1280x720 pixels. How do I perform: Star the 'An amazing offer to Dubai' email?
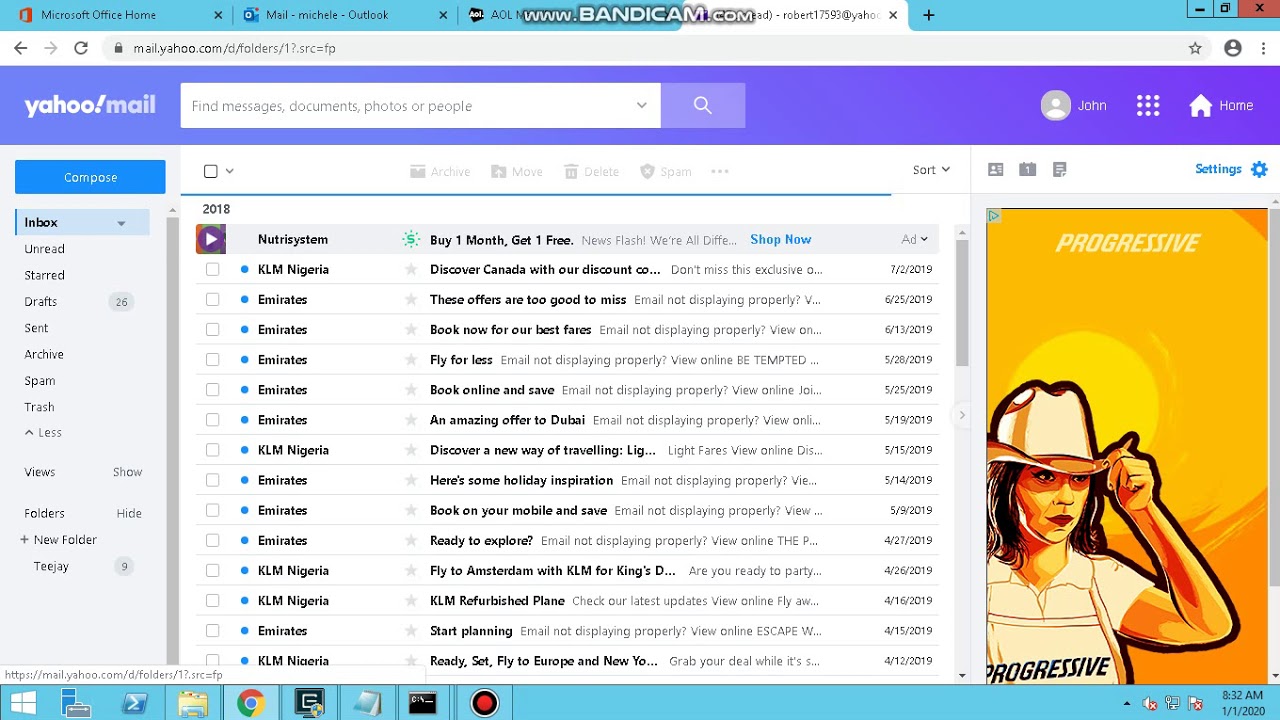pos(410,420)
